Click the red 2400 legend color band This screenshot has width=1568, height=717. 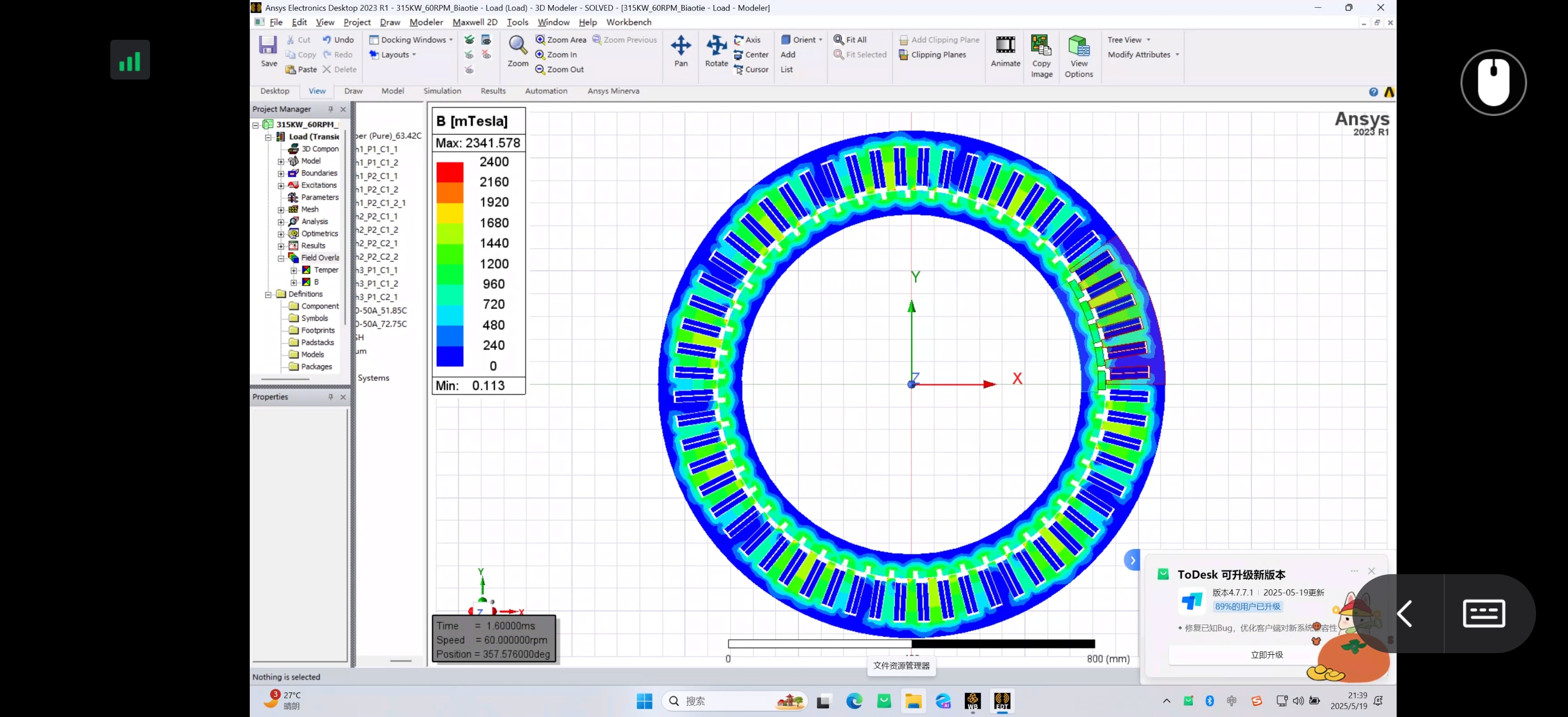450,171
